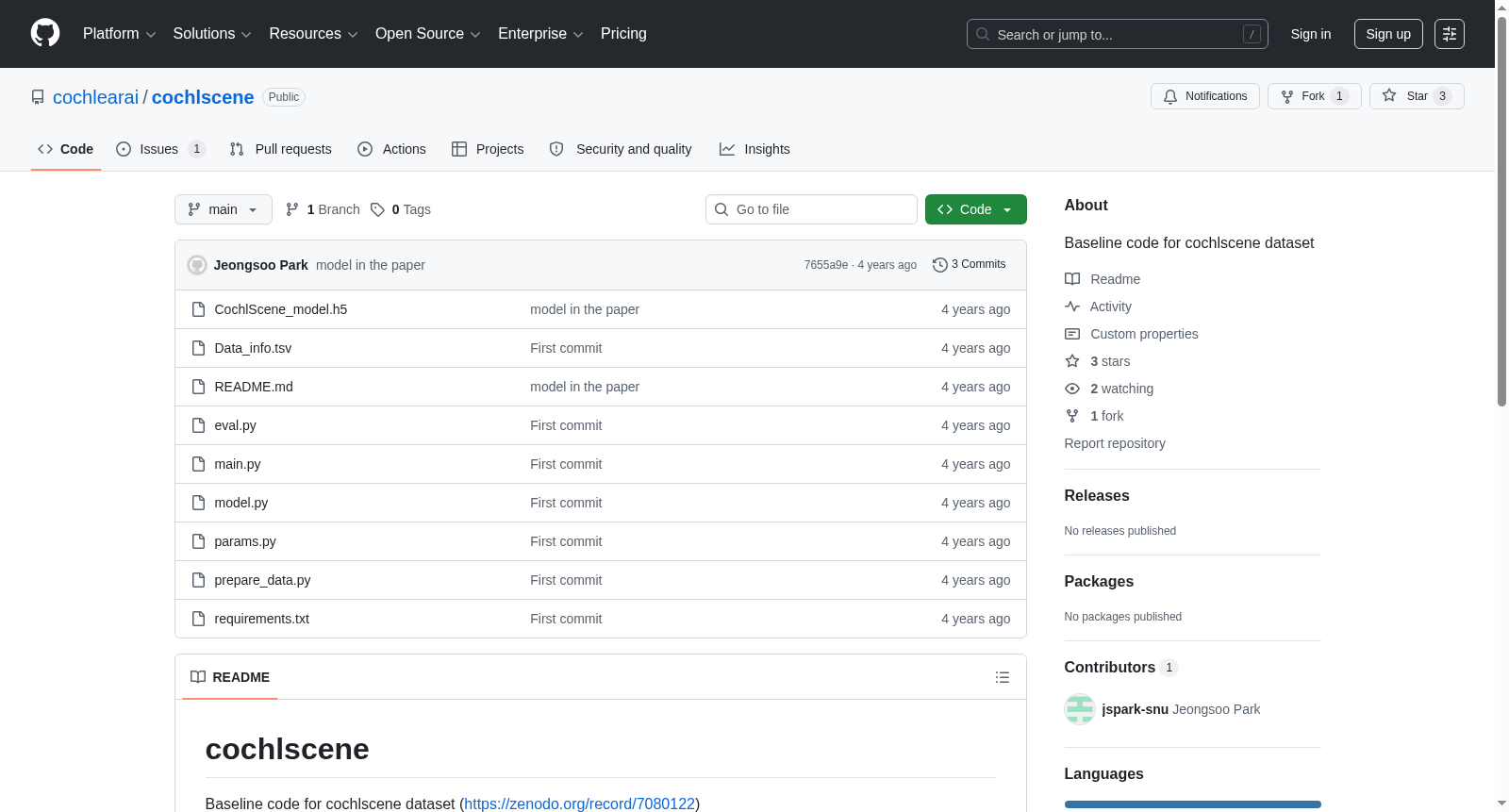Open the README.md file
The image size is (1509, 812).
point(254,387)
